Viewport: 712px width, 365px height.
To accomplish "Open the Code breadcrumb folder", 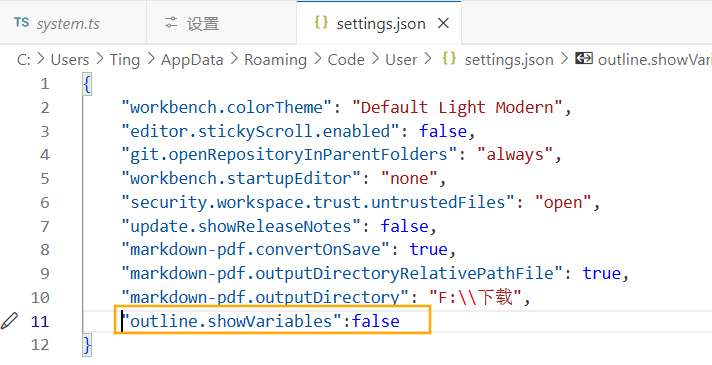I will pyautogui.click(x=346, y=59).
